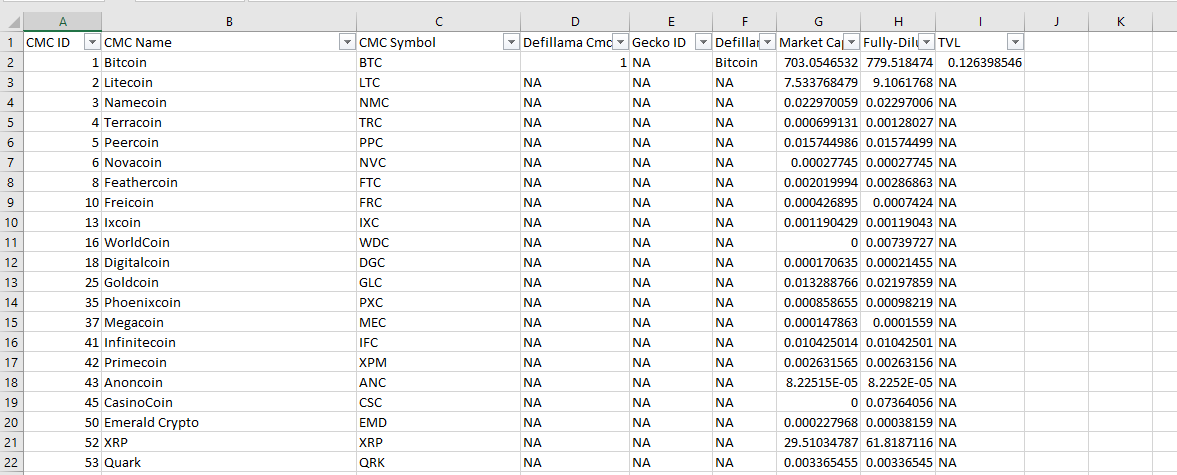Click market cap value 29.51034787
Viewport: 1177px width, 475px height.
pyautogui.click(x=819, y=443)
